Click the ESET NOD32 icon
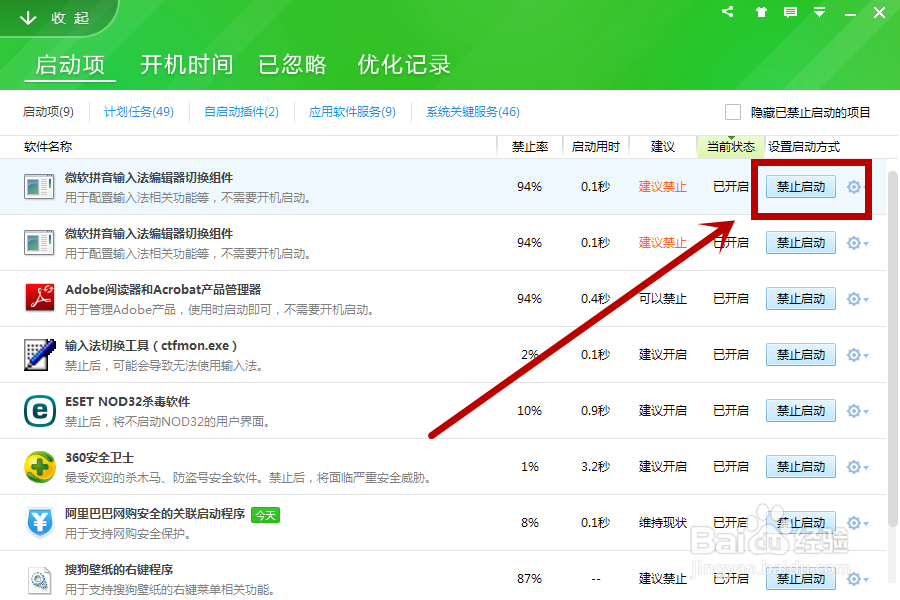Image resolution: width=900 pixels, height=600 pixels. (40, 411)
